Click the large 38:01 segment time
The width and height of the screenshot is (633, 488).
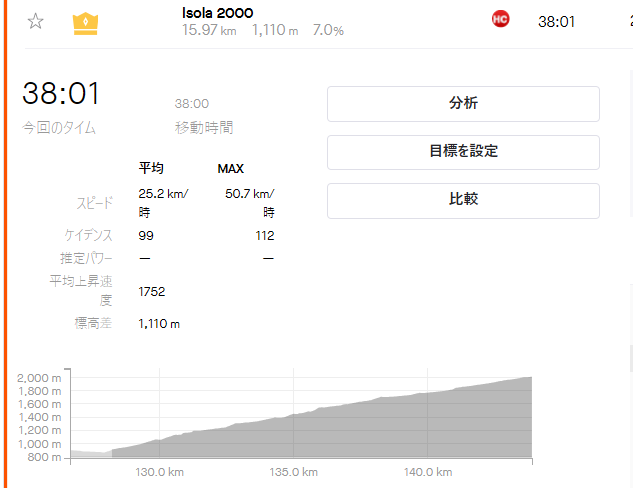61,95
